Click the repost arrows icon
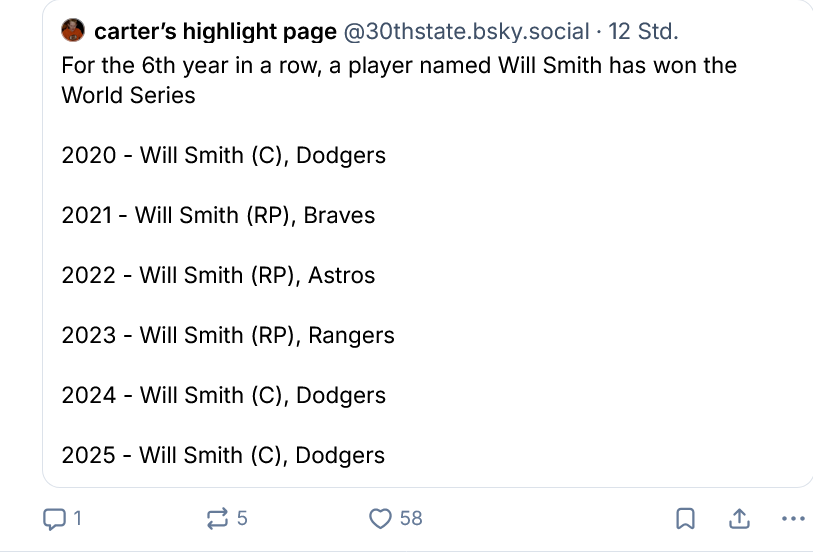 pos(216,518)
